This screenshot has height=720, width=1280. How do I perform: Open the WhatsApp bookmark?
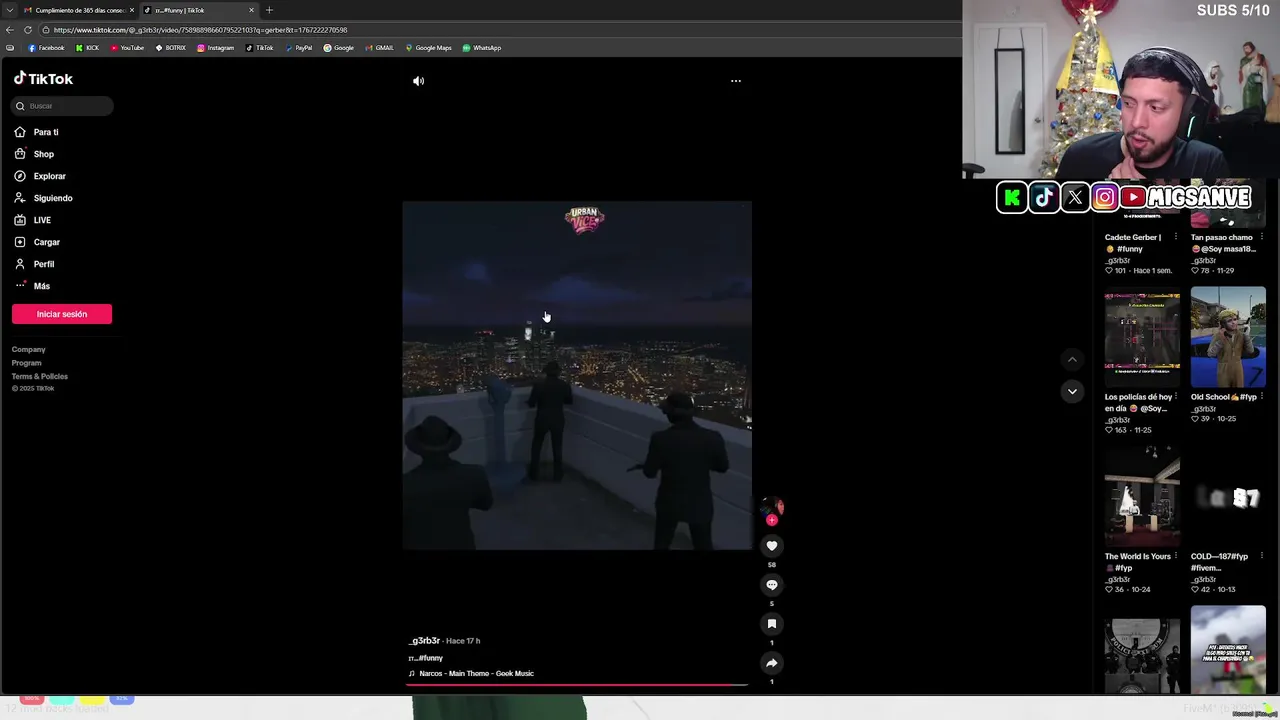[481, 48]
